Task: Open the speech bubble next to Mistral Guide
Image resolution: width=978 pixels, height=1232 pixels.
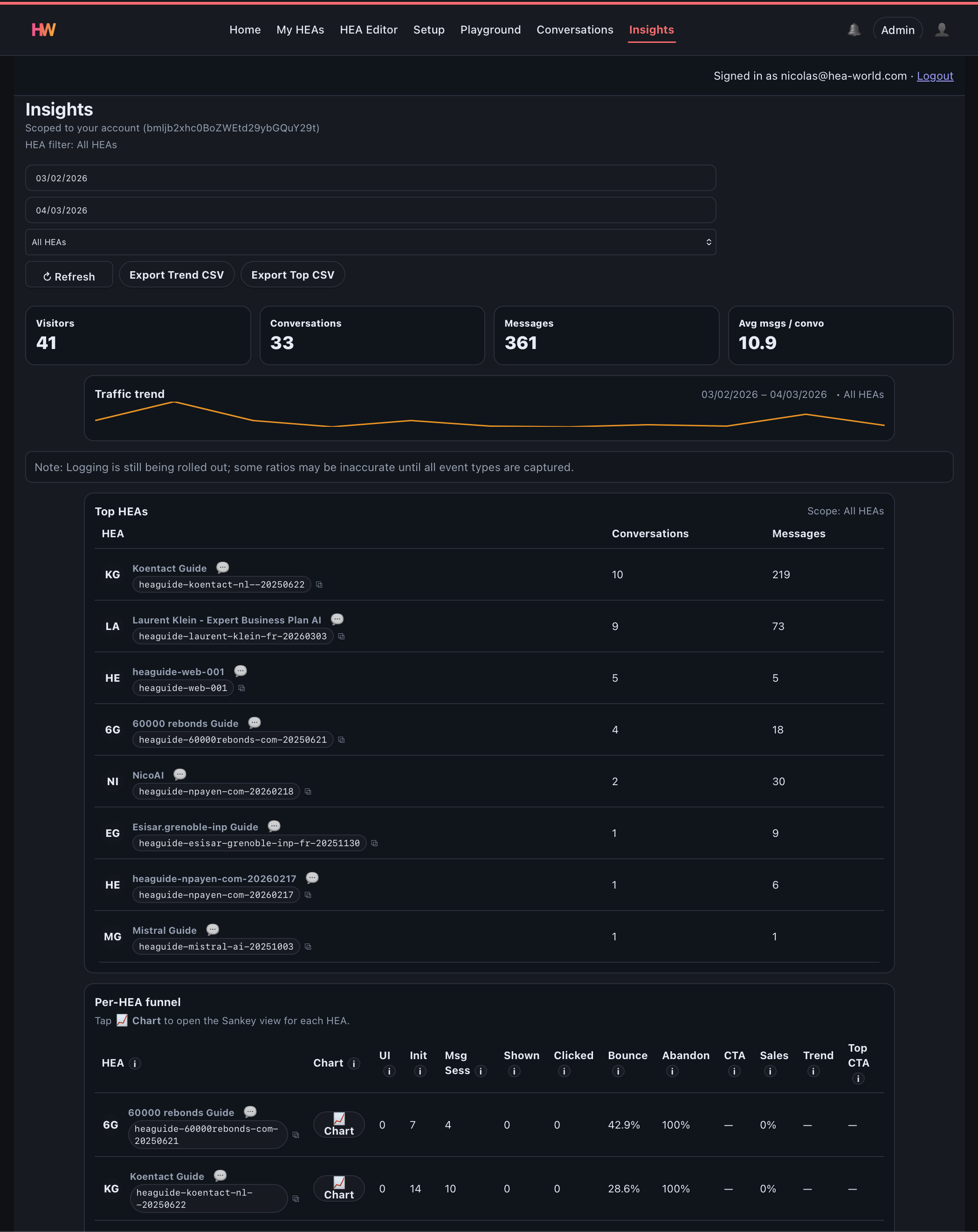Action: point(213,930)
